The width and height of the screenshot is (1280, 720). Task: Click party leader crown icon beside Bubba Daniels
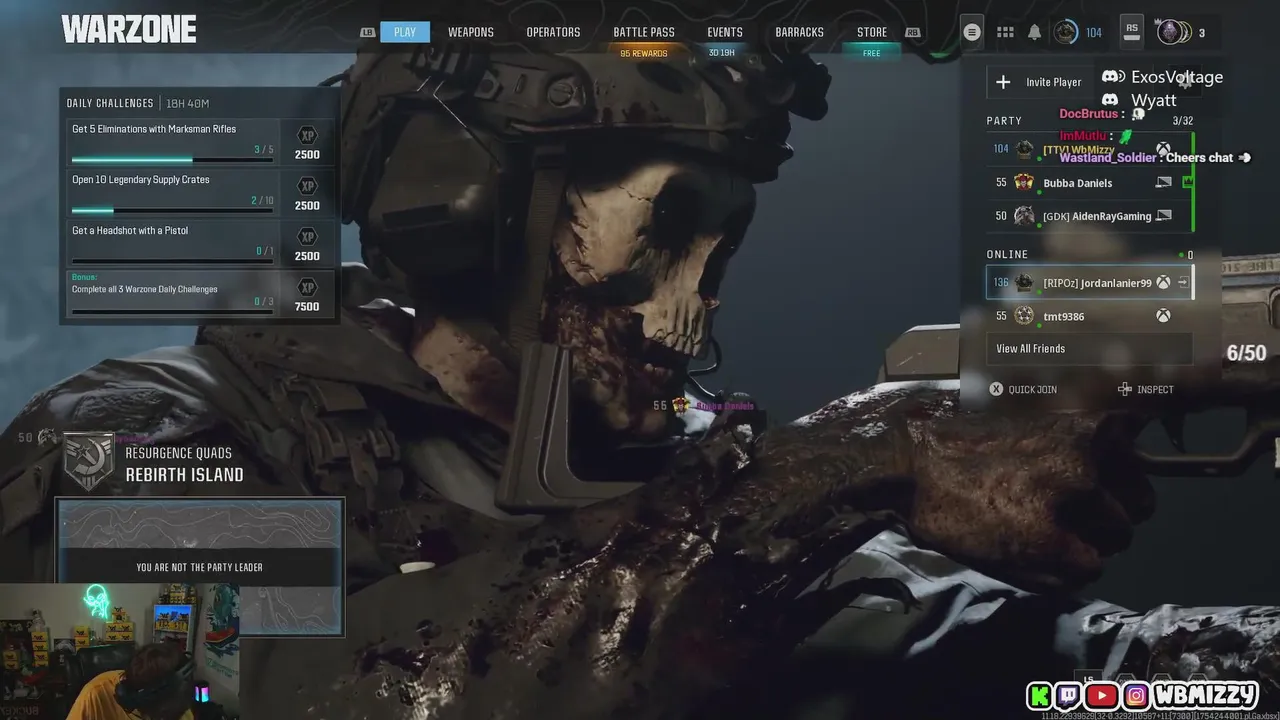pyautogui.click(x=1187, y=182)
